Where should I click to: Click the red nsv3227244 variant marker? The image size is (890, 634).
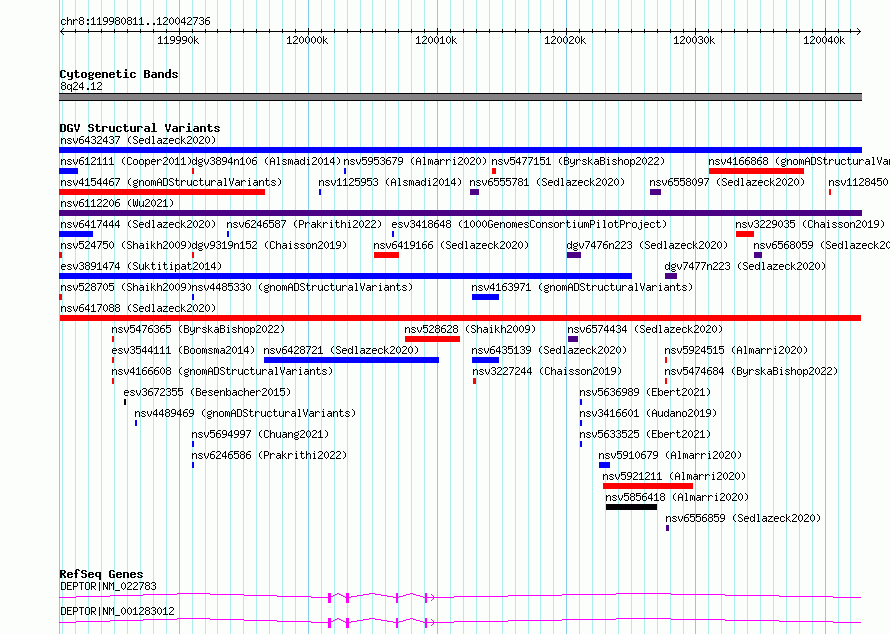tap(475, 381)
